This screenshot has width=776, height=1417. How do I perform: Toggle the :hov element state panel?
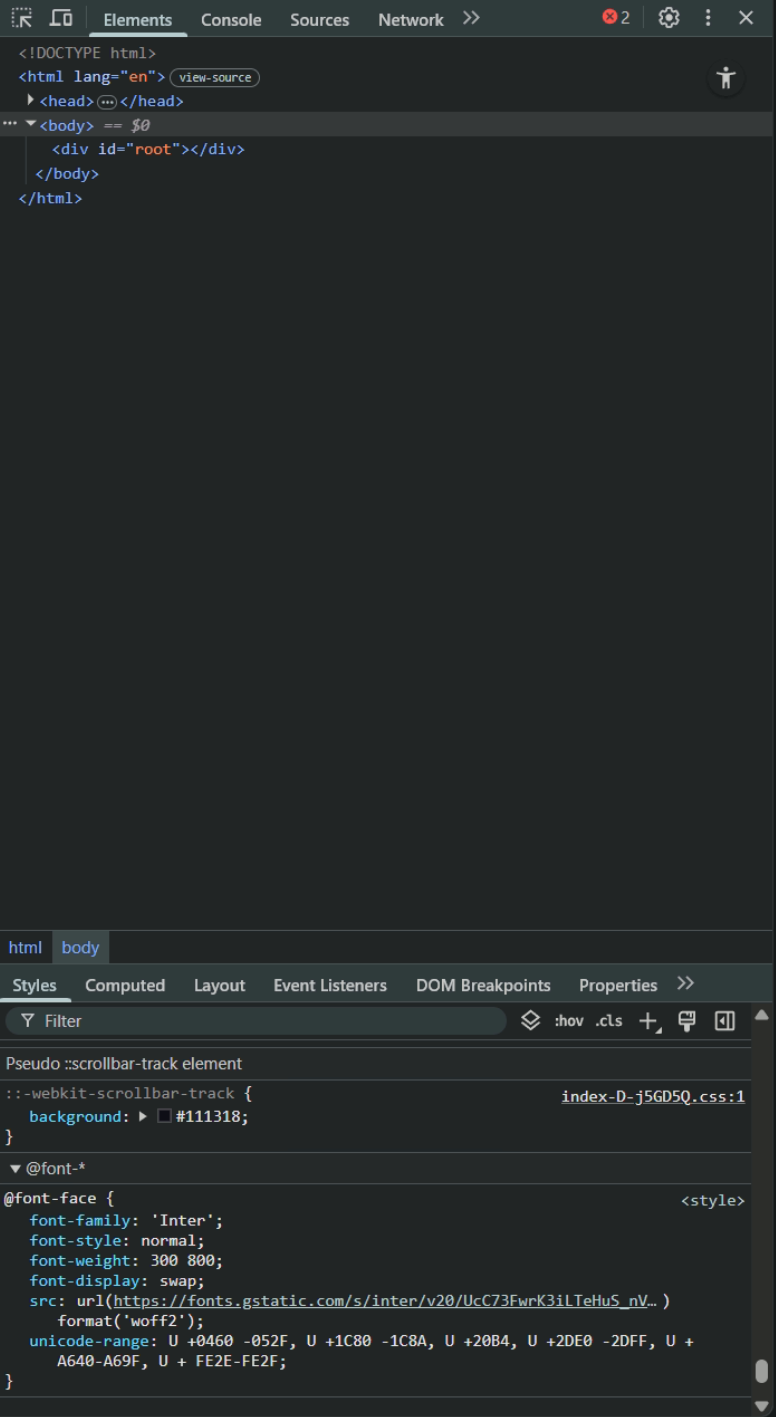coord(569,1021)
